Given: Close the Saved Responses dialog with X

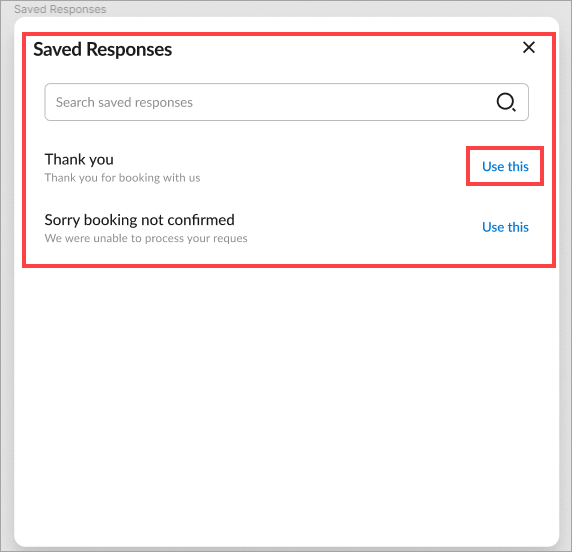Looking at the screenshot, I should point(529,47).
